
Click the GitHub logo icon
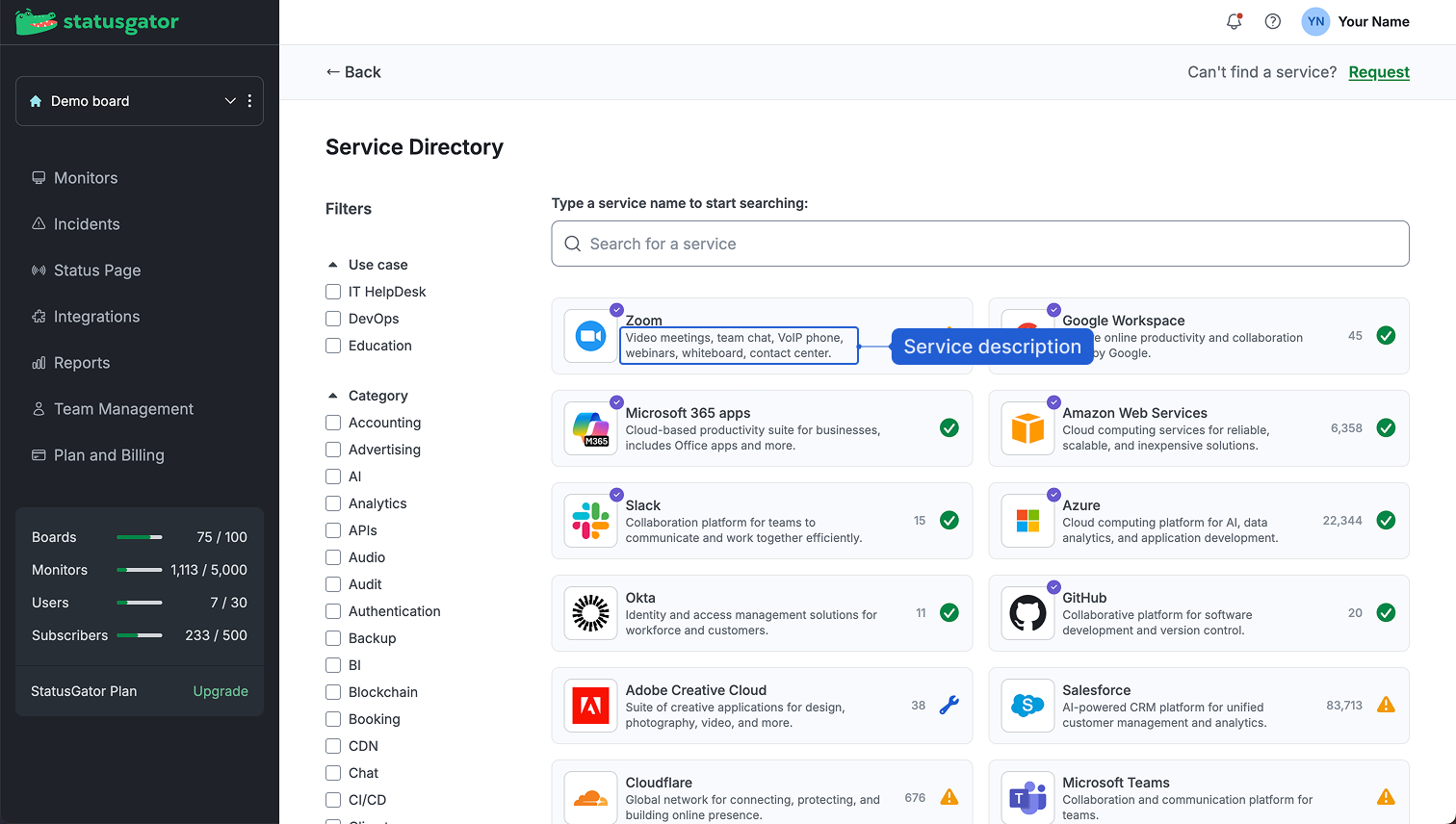click(x=1027, y=613)
